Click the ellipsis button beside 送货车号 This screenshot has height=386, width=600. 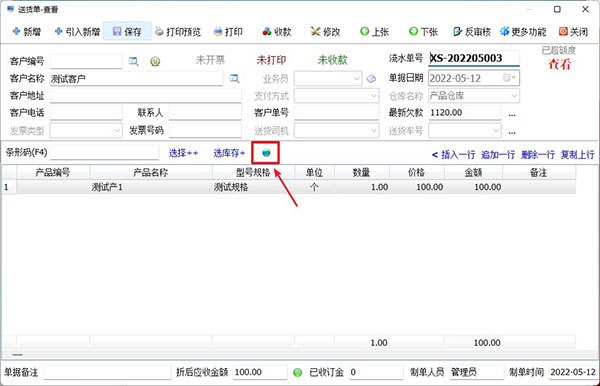512,132
